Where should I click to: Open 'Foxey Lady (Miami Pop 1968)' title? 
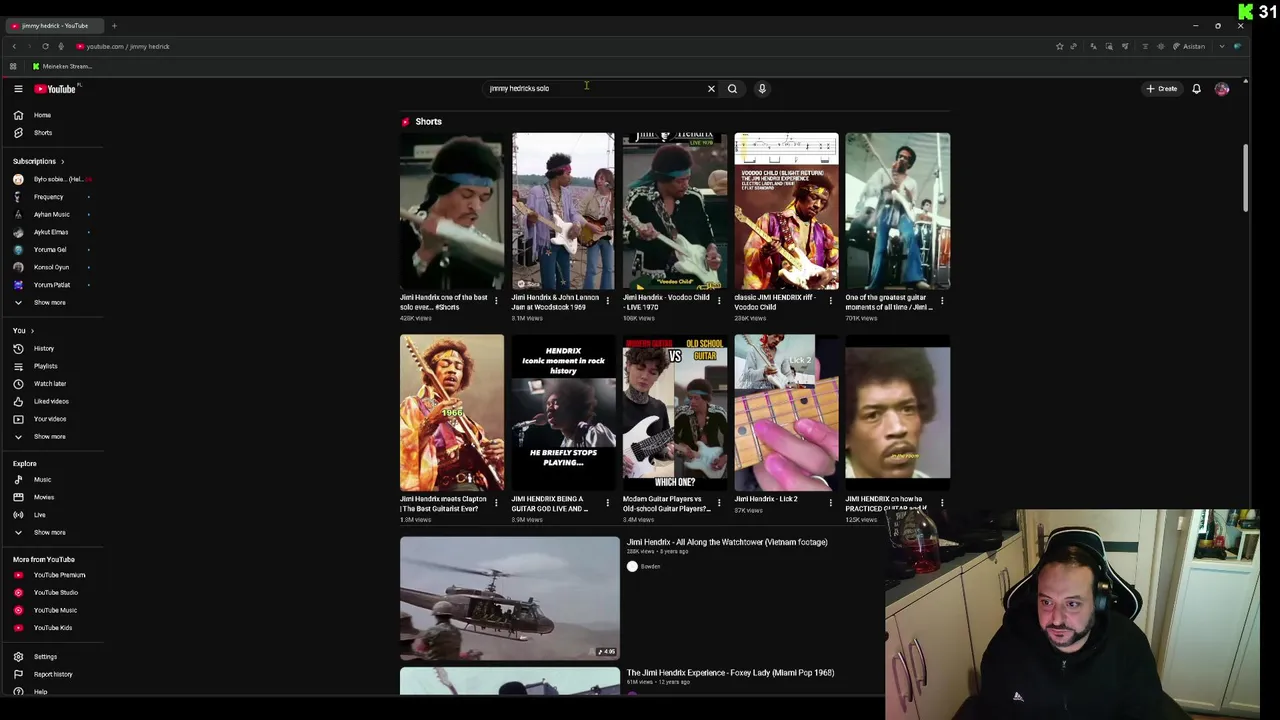730,673
